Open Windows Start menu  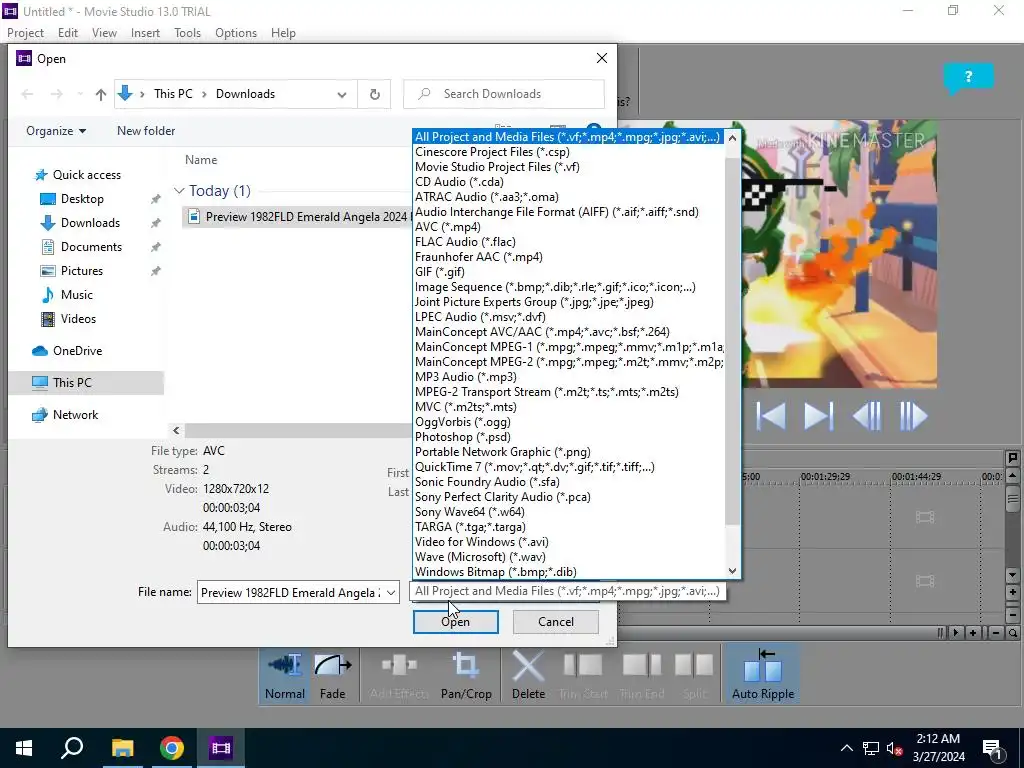click(x=24, y=748)
